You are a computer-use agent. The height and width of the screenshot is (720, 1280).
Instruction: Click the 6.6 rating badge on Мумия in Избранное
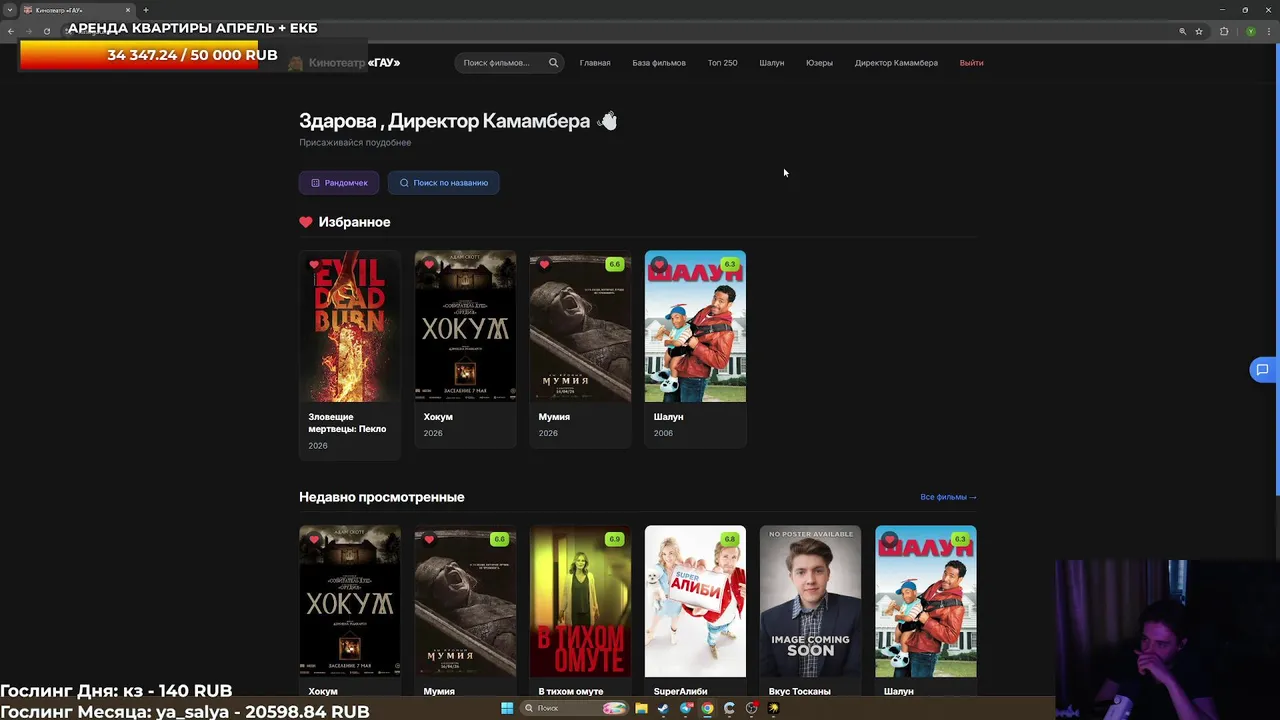pos(614,264)
